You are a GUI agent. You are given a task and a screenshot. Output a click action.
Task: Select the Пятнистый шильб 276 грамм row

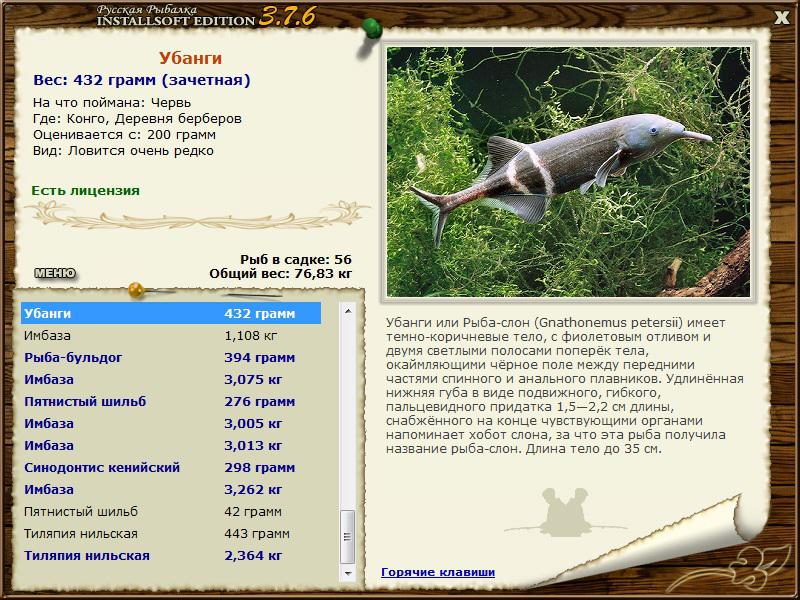171,401
